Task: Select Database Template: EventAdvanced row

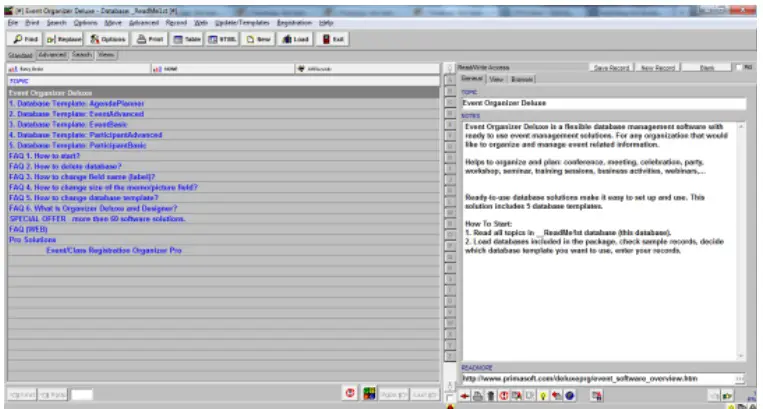Action: point(223,114)
